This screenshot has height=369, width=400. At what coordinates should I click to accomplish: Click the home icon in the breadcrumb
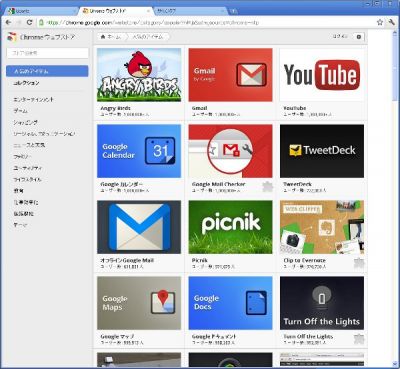tap(103, 37)
